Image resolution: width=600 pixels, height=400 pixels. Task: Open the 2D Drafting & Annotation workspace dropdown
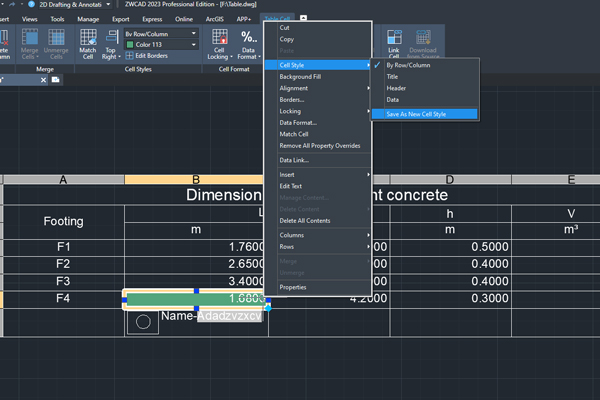click(x=108, y=5)
